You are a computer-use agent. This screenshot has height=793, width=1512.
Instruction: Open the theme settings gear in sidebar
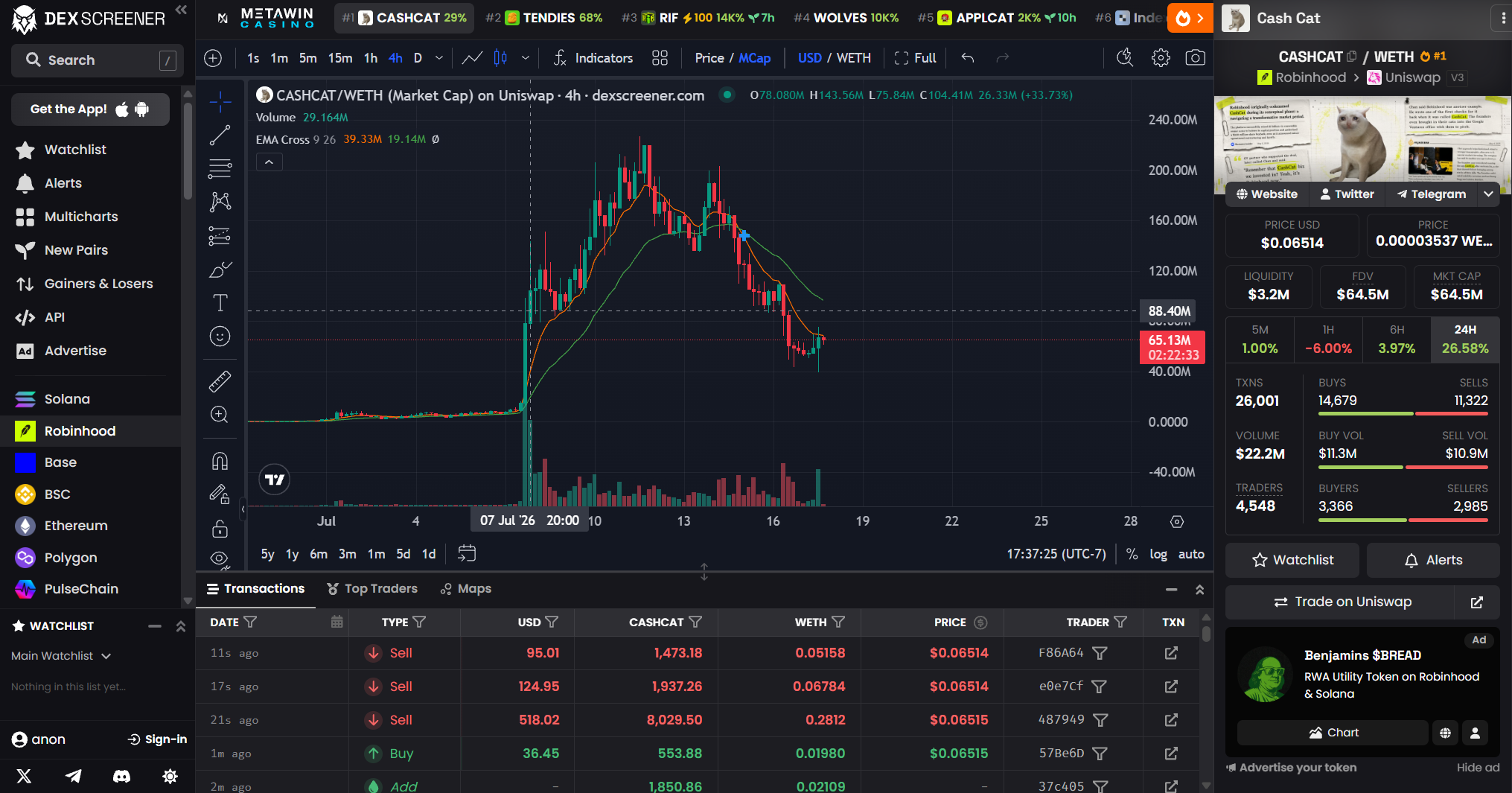[170, 776]
